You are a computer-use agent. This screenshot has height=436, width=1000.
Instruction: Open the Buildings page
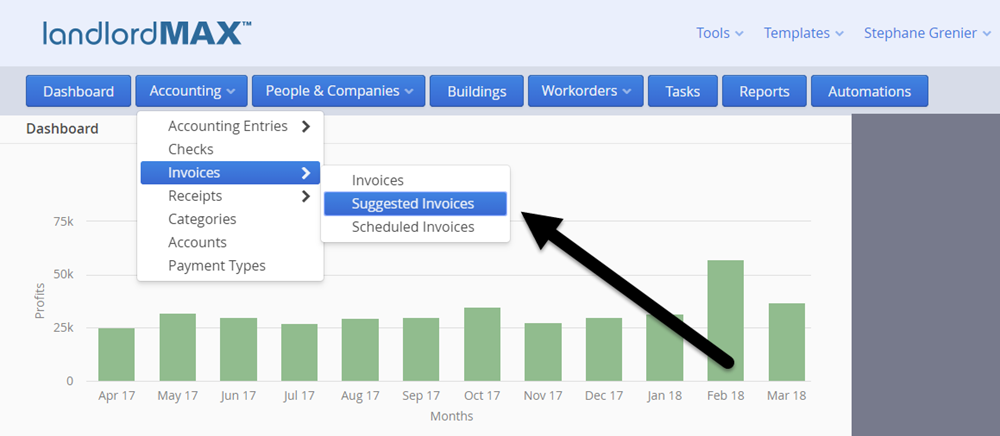point(476,91)
